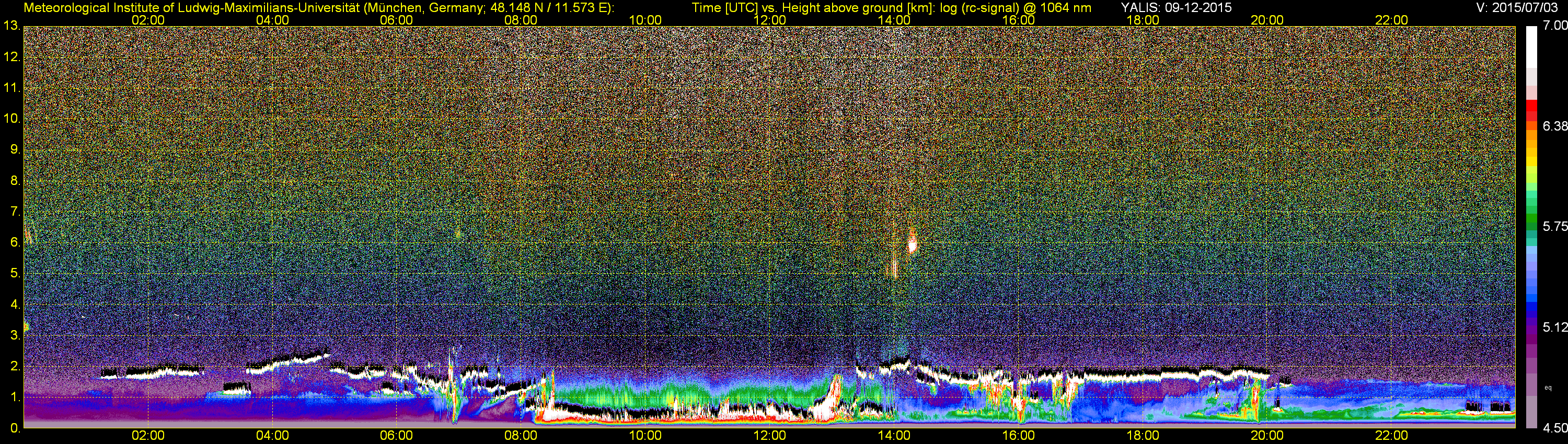Click the 12. km height axis label

[x=11, y=57]
